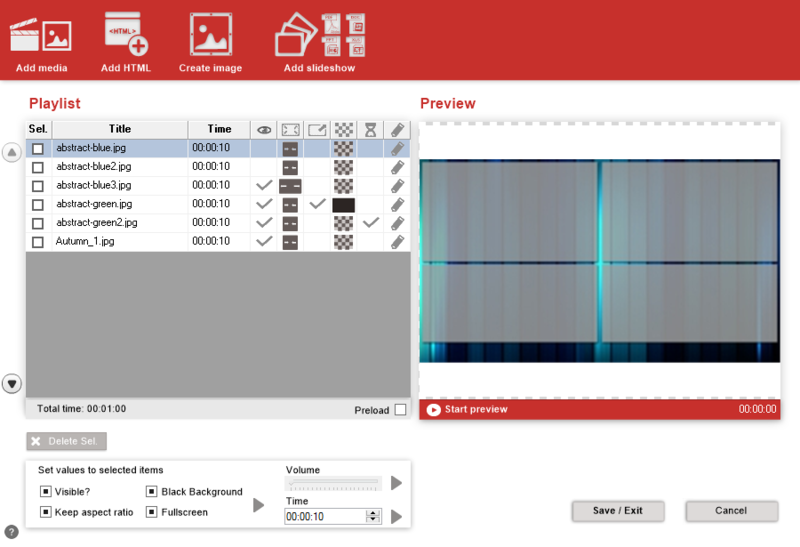800x547 pixels.
Task: Click black background swatch of abstract-green.jpg
Action: click(x=343, y=205)
